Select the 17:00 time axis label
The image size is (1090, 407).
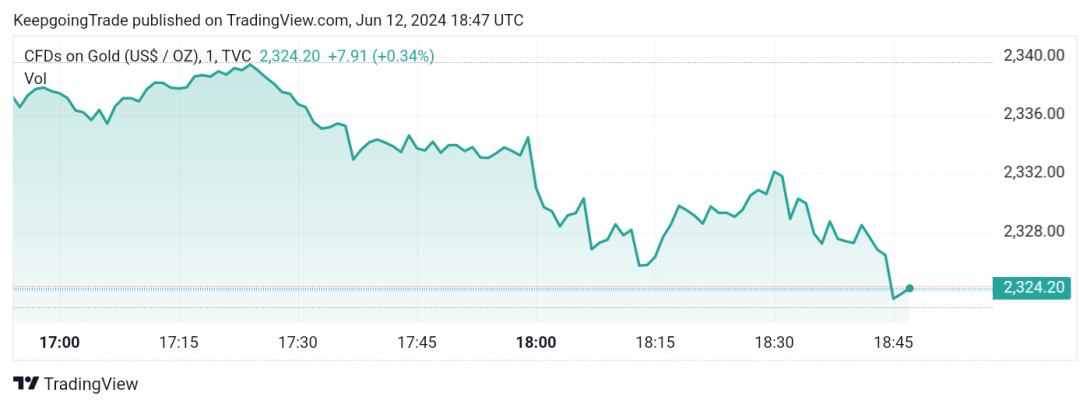60,342
